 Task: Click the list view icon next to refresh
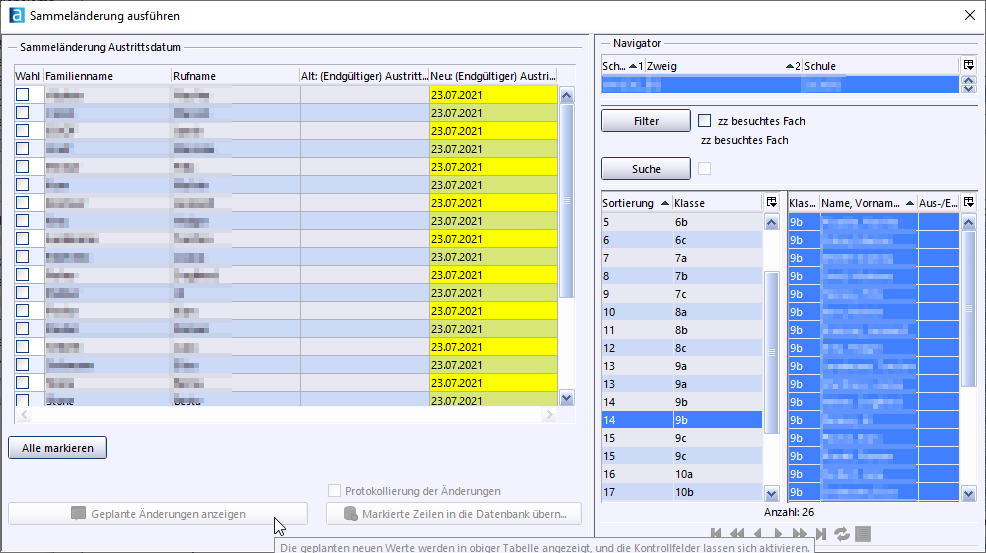click(863, 534)
